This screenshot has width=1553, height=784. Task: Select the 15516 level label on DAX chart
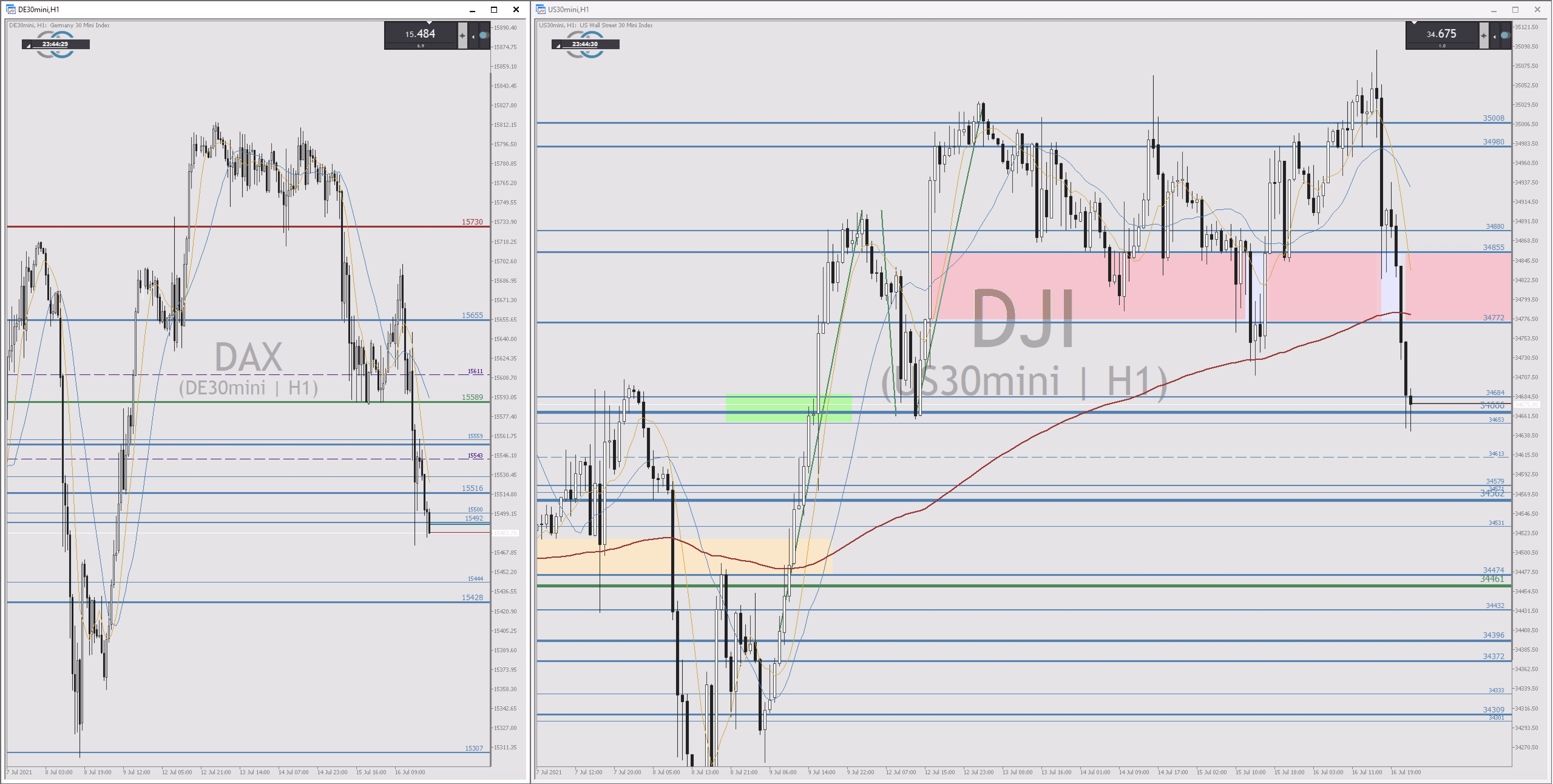(472, 488)
